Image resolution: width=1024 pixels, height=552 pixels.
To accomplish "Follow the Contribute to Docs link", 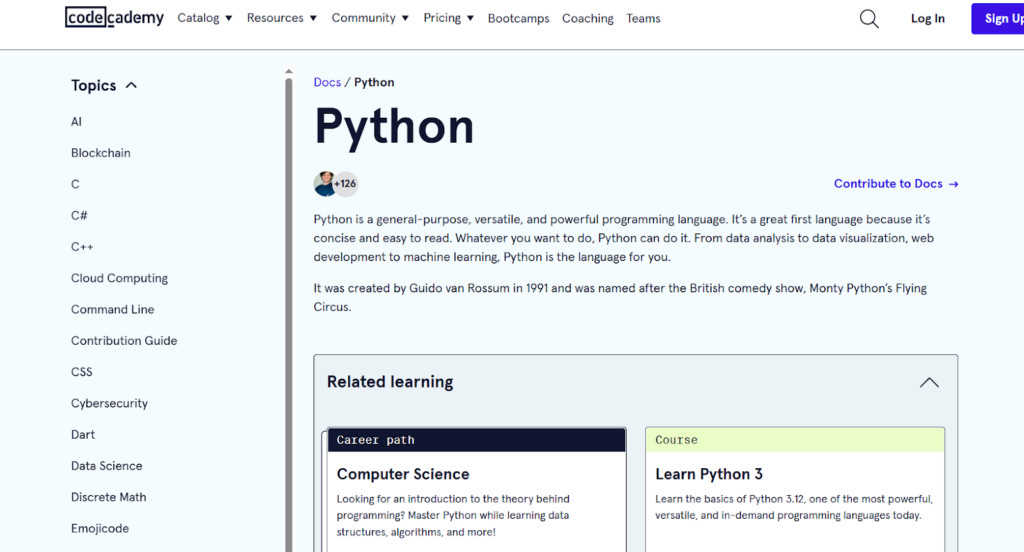I will coord(896,184).
